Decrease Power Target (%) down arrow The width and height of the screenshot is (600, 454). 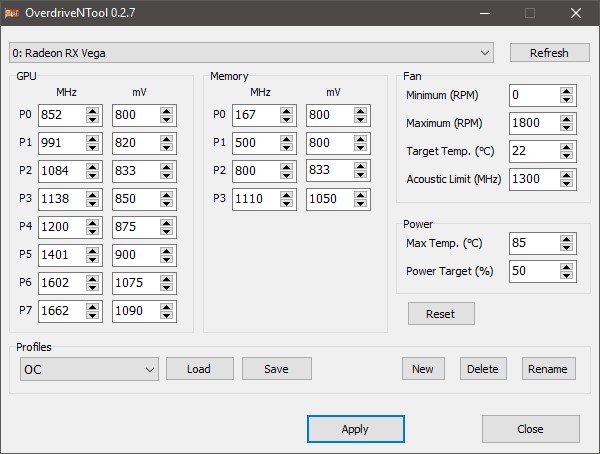[566, 275]
